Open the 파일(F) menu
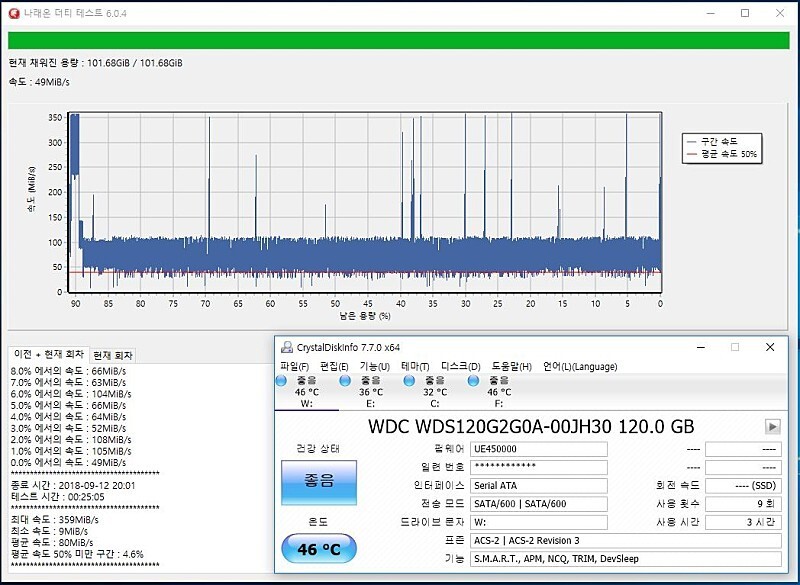Screen dimensions: 800x585 [x=294, y=366]
